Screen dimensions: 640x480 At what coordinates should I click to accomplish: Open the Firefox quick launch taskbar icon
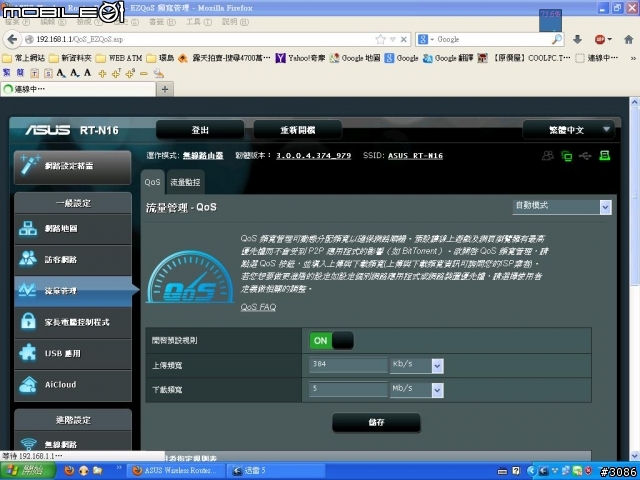click(x=69, y=471)
